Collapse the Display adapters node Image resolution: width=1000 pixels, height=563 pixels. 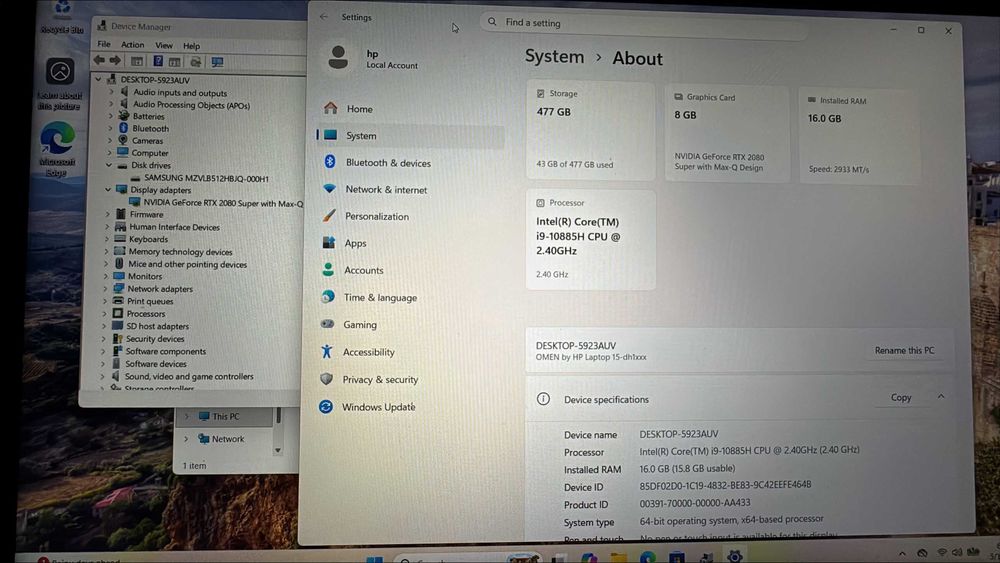click(108, 189)
